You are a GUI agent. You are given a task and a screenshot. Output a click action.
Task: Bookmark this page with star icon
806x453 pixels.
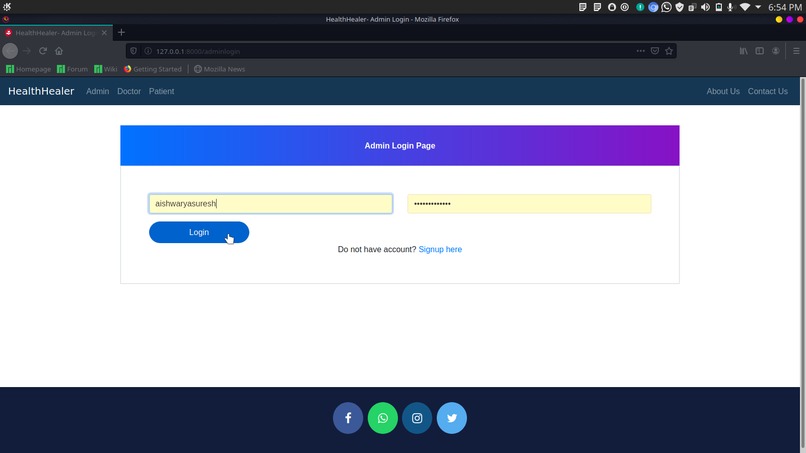[669, 51]
